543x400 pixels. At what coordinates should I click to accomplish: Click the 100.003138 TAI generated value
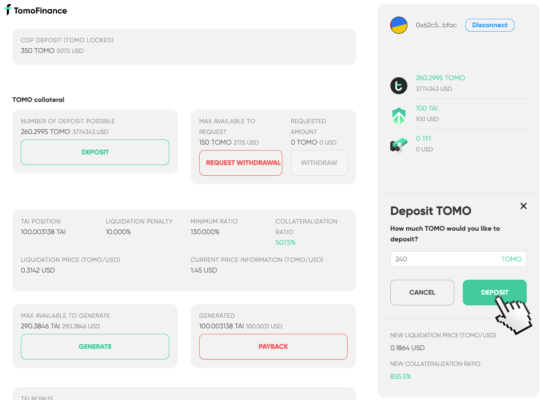tap(222, 326)
